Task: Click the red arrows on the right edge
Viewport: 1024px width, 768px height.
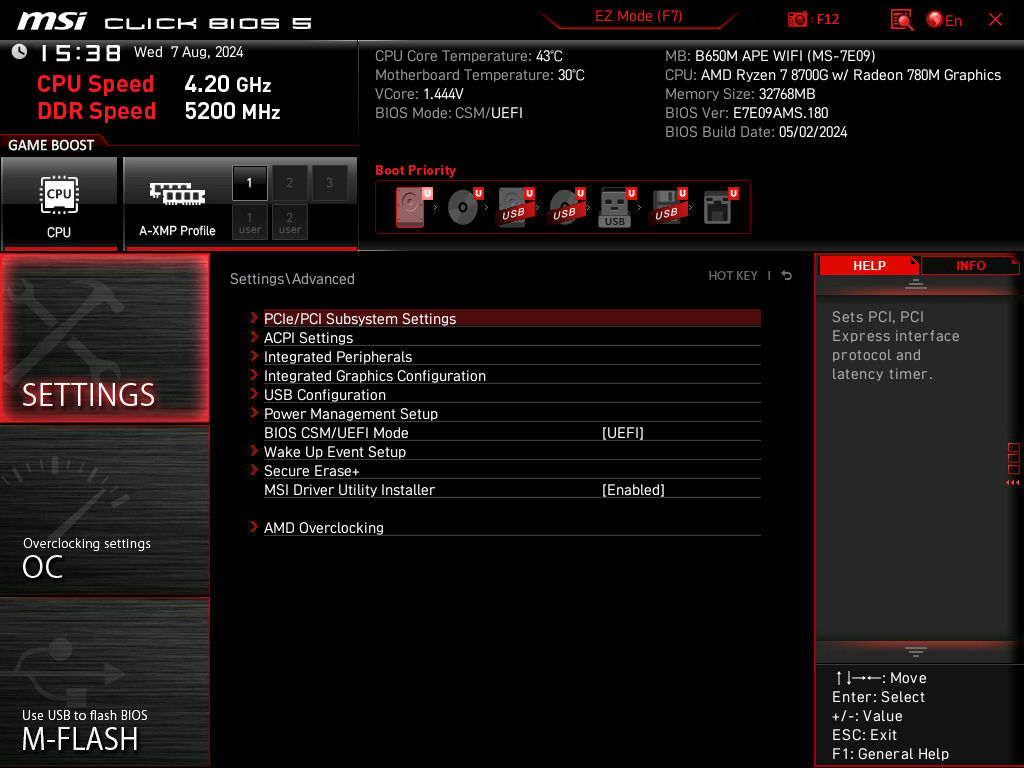Action: [1012, 483]
